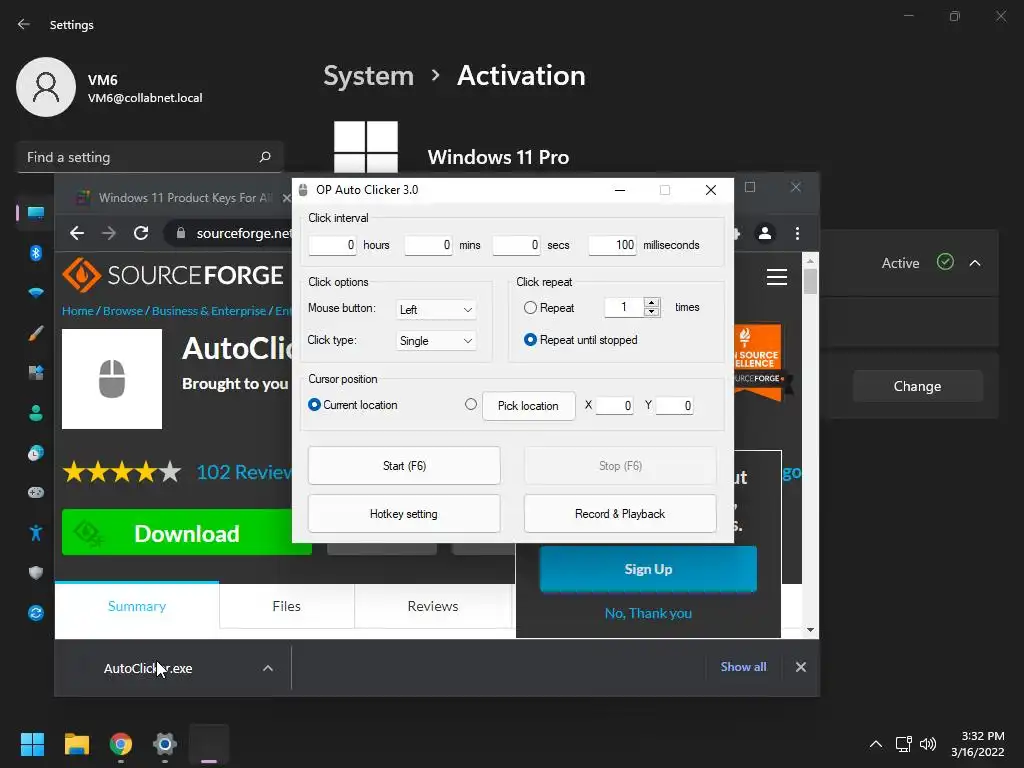Open the Mouse button dropdown
Viewport: 1024px width, 768px height.
[x=436, y=310]
